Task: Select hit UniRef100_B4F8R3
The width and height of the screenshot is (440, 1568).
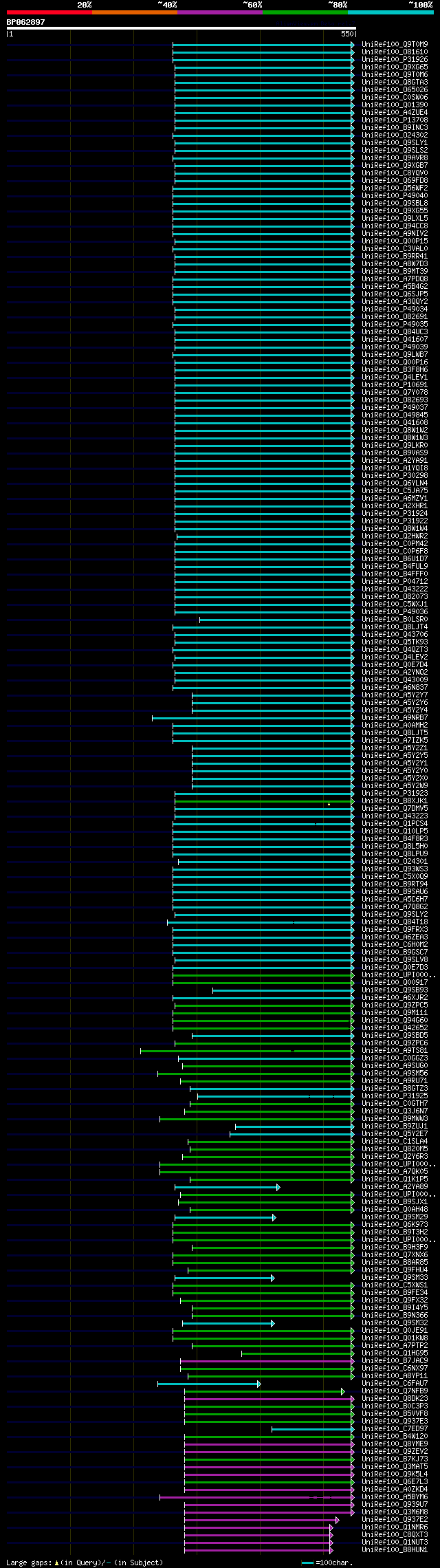Action: coord(395,839)
